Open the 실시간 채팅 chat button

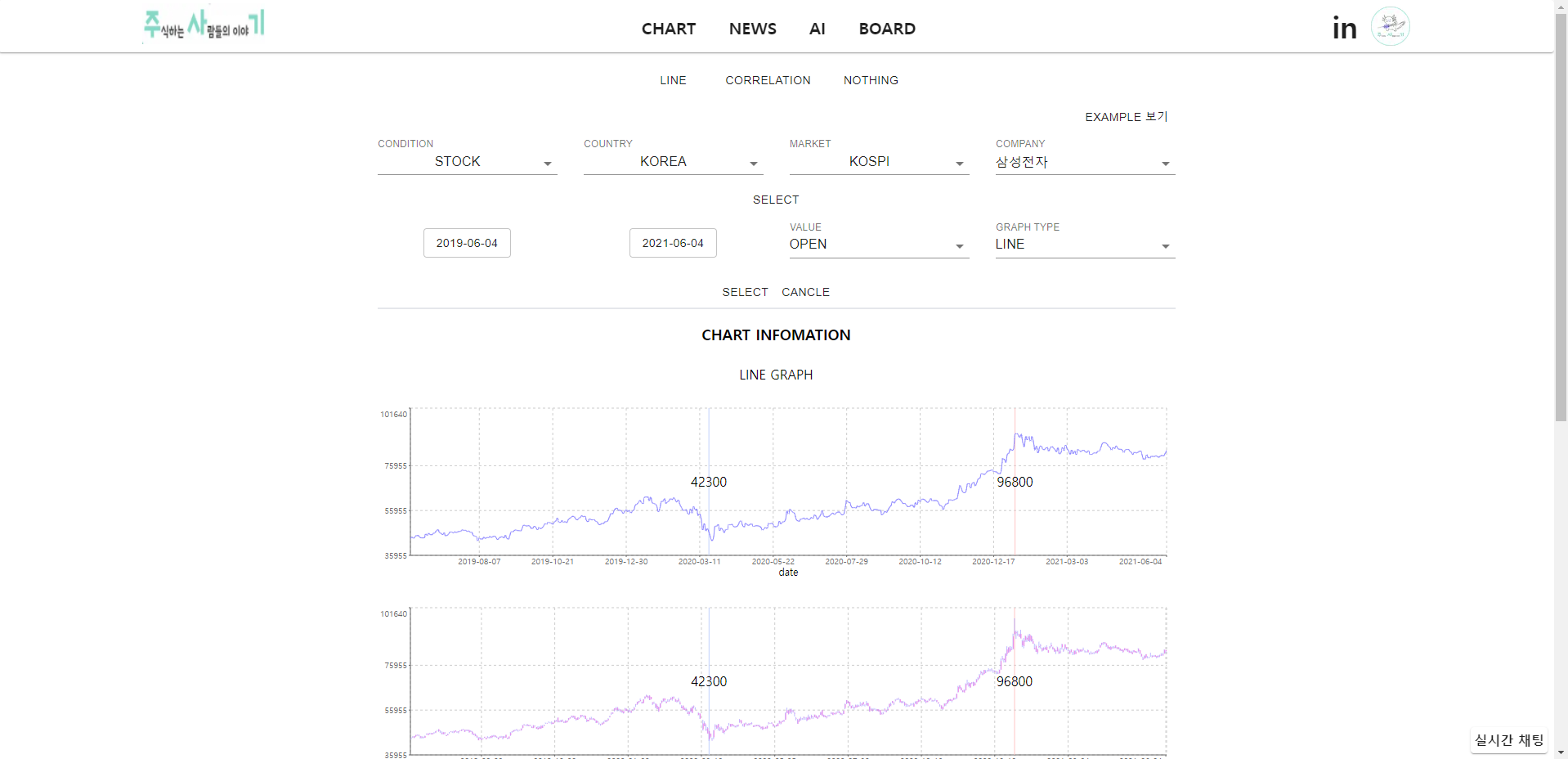click(x=1508, y=739)
